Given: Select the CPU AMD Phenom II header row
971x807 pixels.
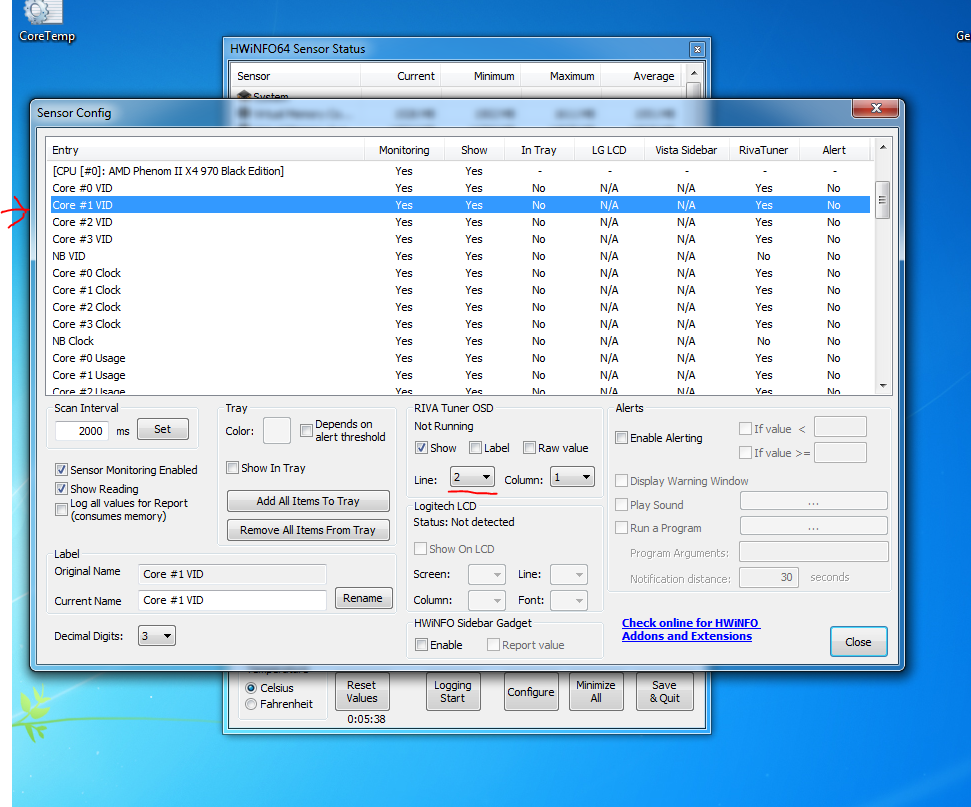Looking at the screenshot, I should click(460, 171).
